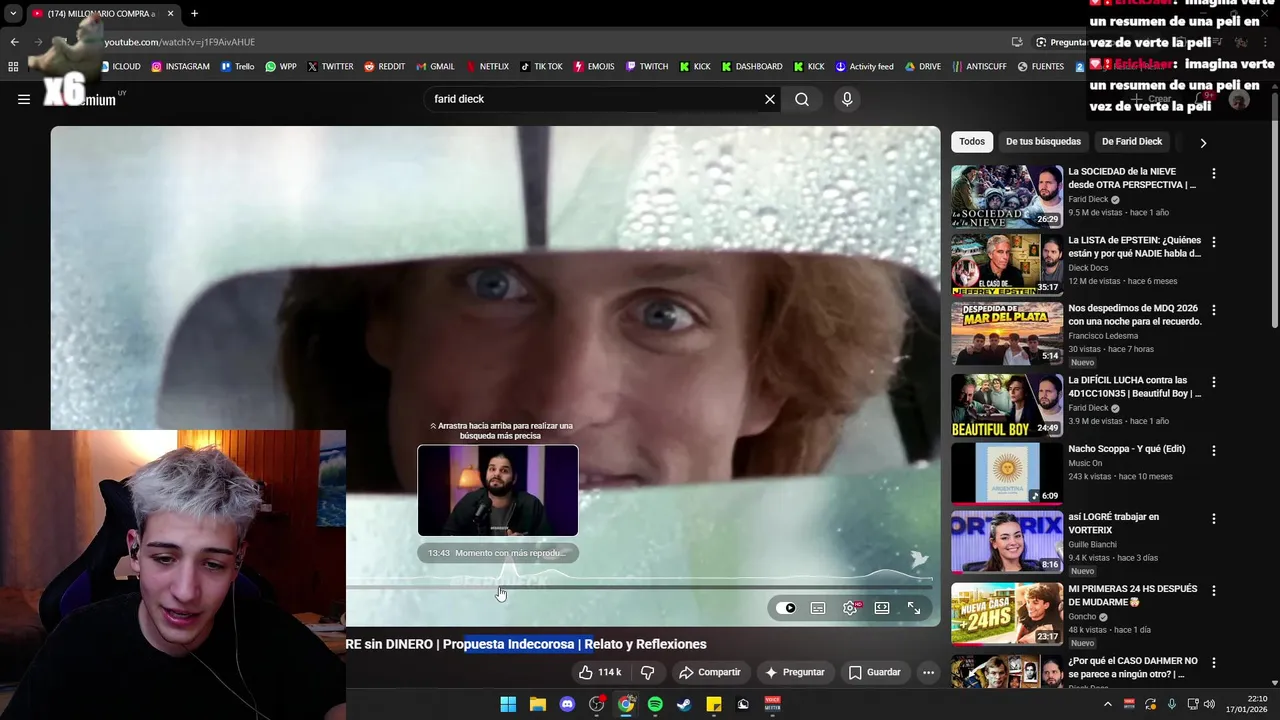
Task: Open the ICLOUD bookmark
Action: click(x=121, y=67)
